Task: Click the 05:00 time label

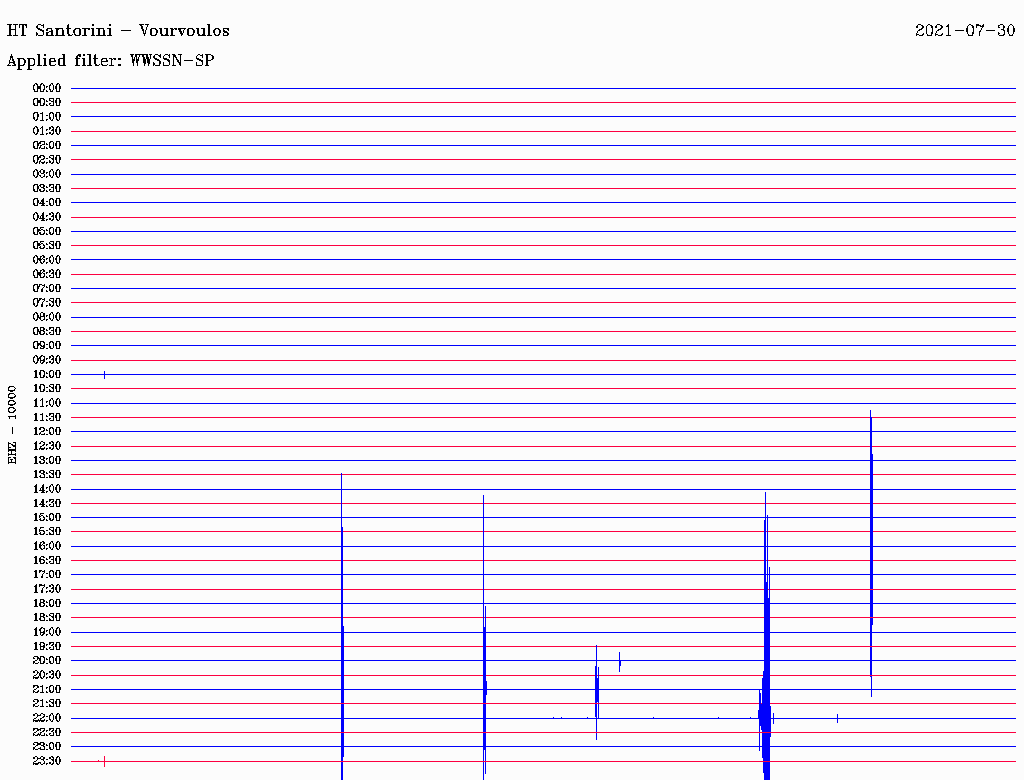Action: tap(47, 231)
